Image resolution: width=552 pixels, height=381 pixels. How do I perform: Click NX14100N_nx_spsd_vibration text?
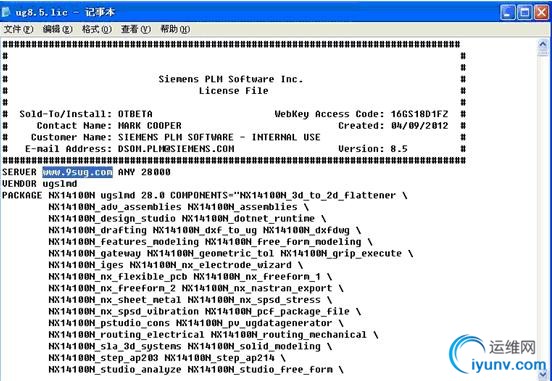click(x=124, y=312)
